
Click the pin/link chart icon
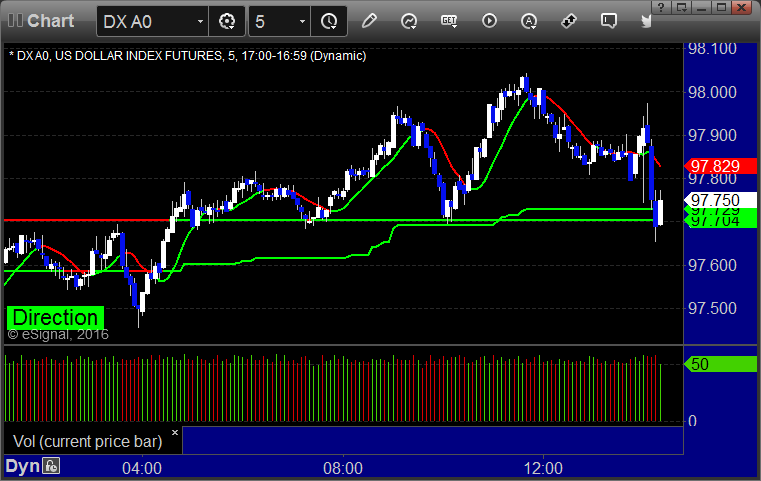pos(569,21)
